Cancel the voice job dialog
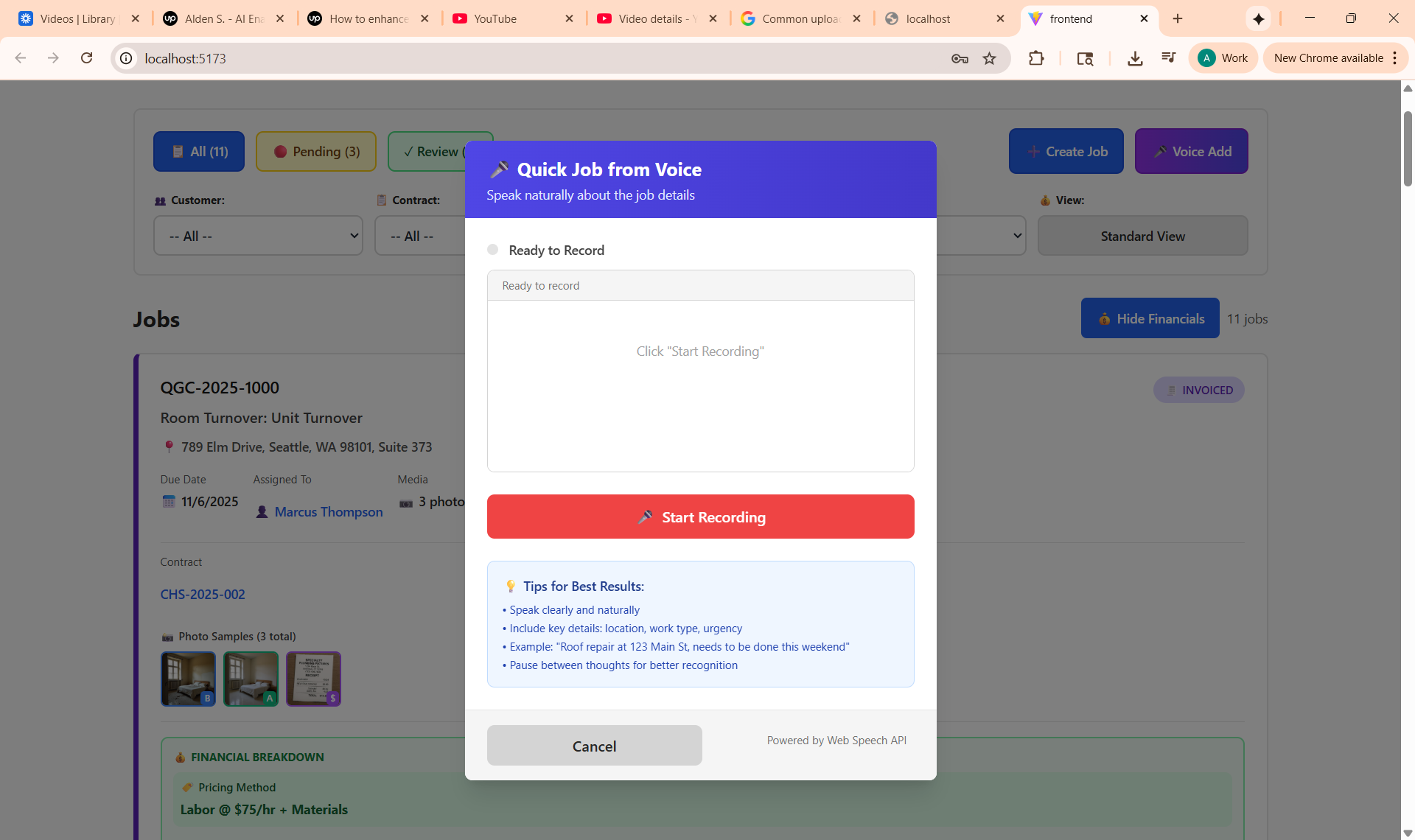This screenshot has height=840, width=1415. pos(594,746)
